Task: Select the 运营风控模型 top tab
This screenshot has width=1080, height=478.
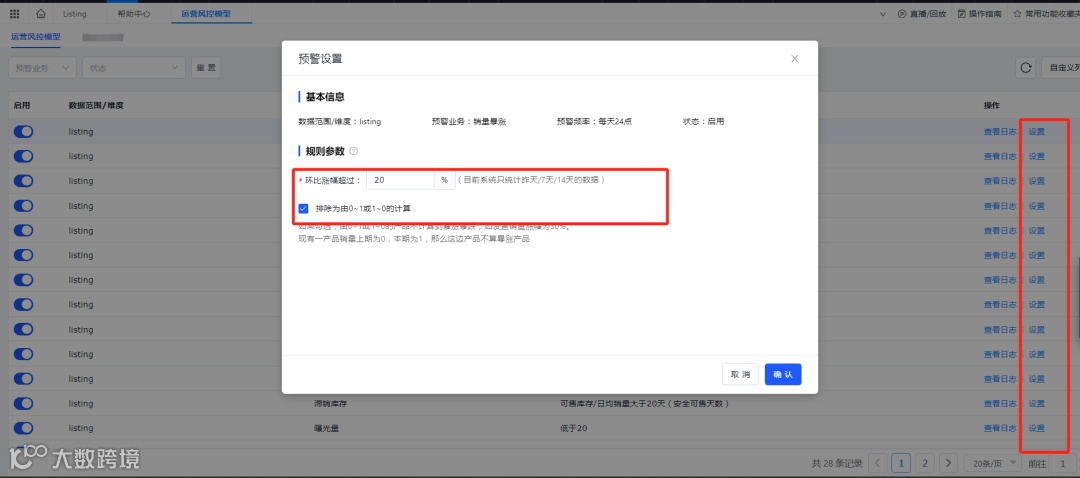Action: click(206, 14)
